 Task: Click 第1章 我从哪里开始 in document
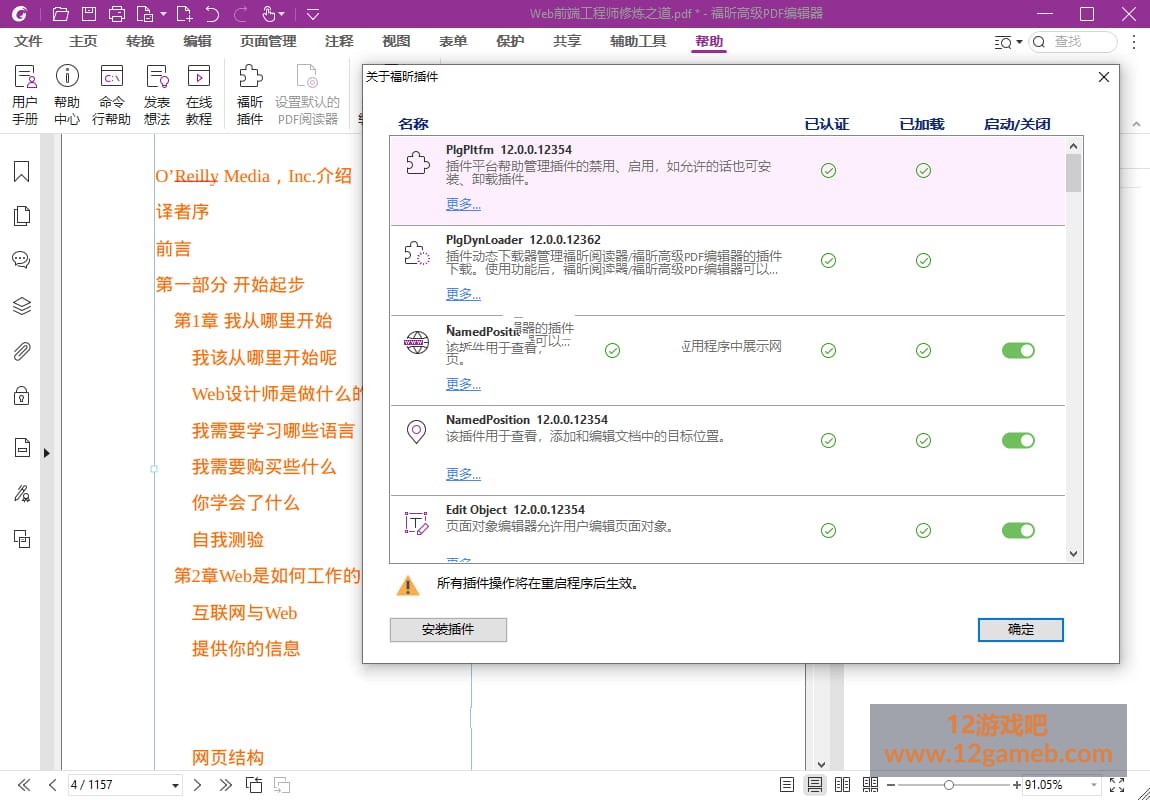point(253,320)
